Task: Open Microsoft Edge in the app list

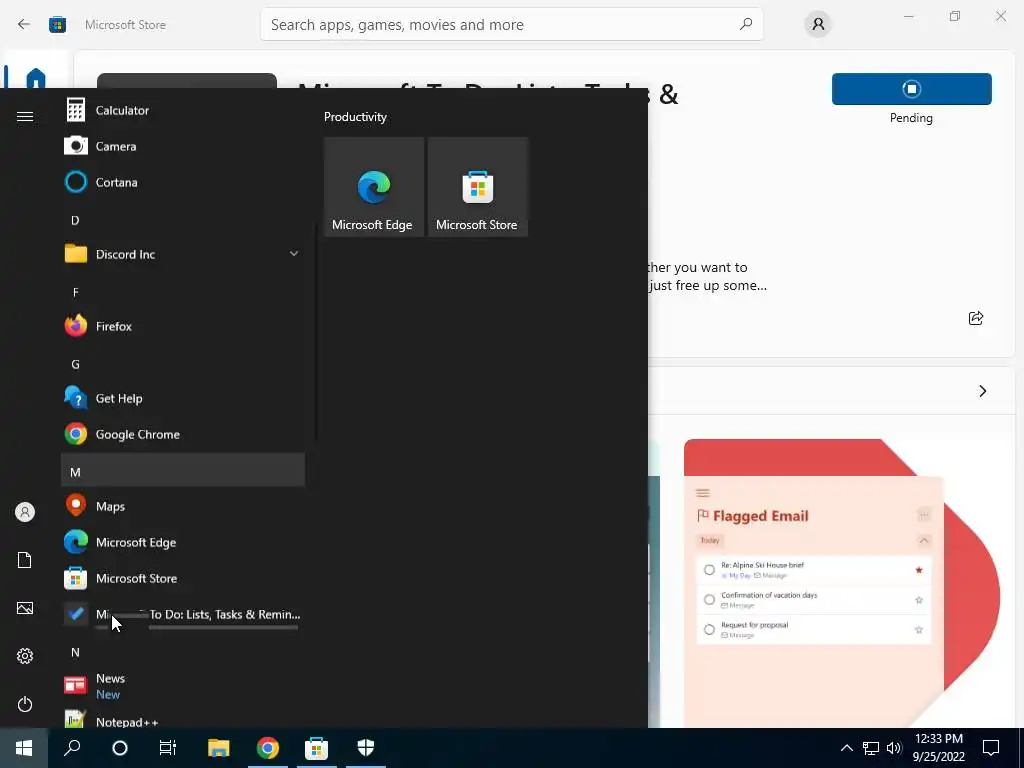Action: (x=183, y=542)
